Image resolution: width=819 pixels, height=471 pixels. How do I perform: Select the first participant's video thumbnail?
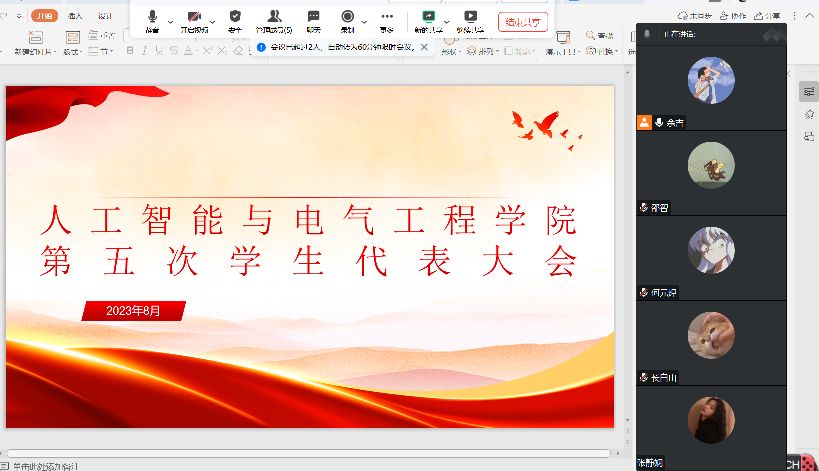[711, 80]
